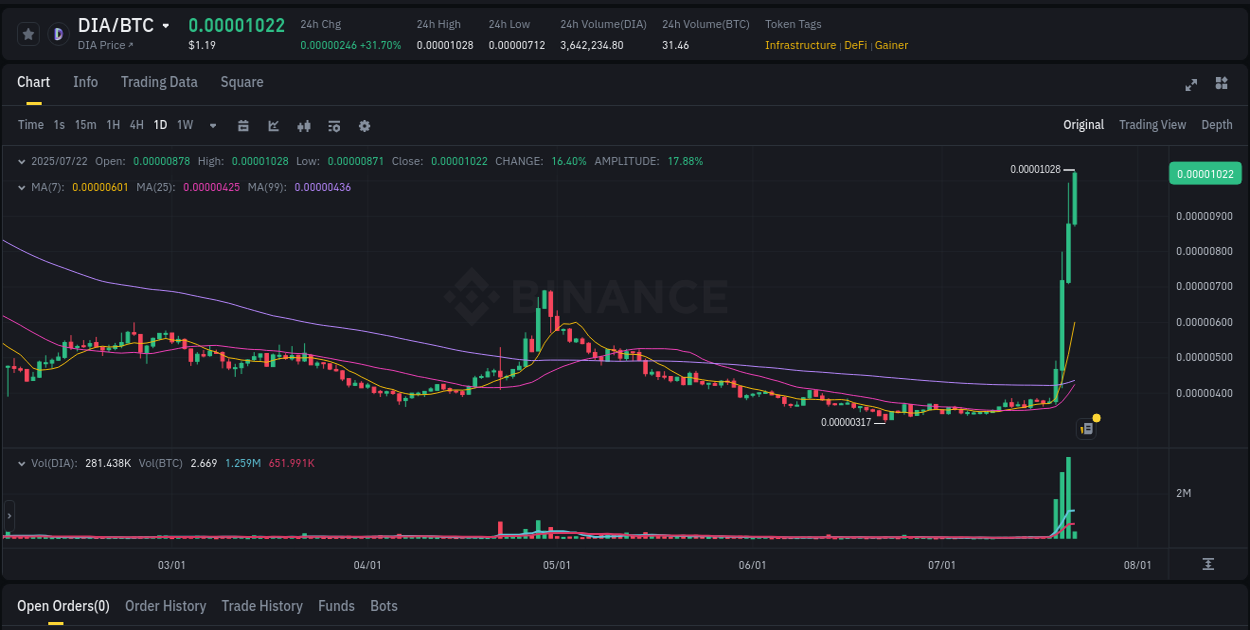Open the widgets layout icon
Screen dimensions: 1250x630
click(x=1221, y=85)
